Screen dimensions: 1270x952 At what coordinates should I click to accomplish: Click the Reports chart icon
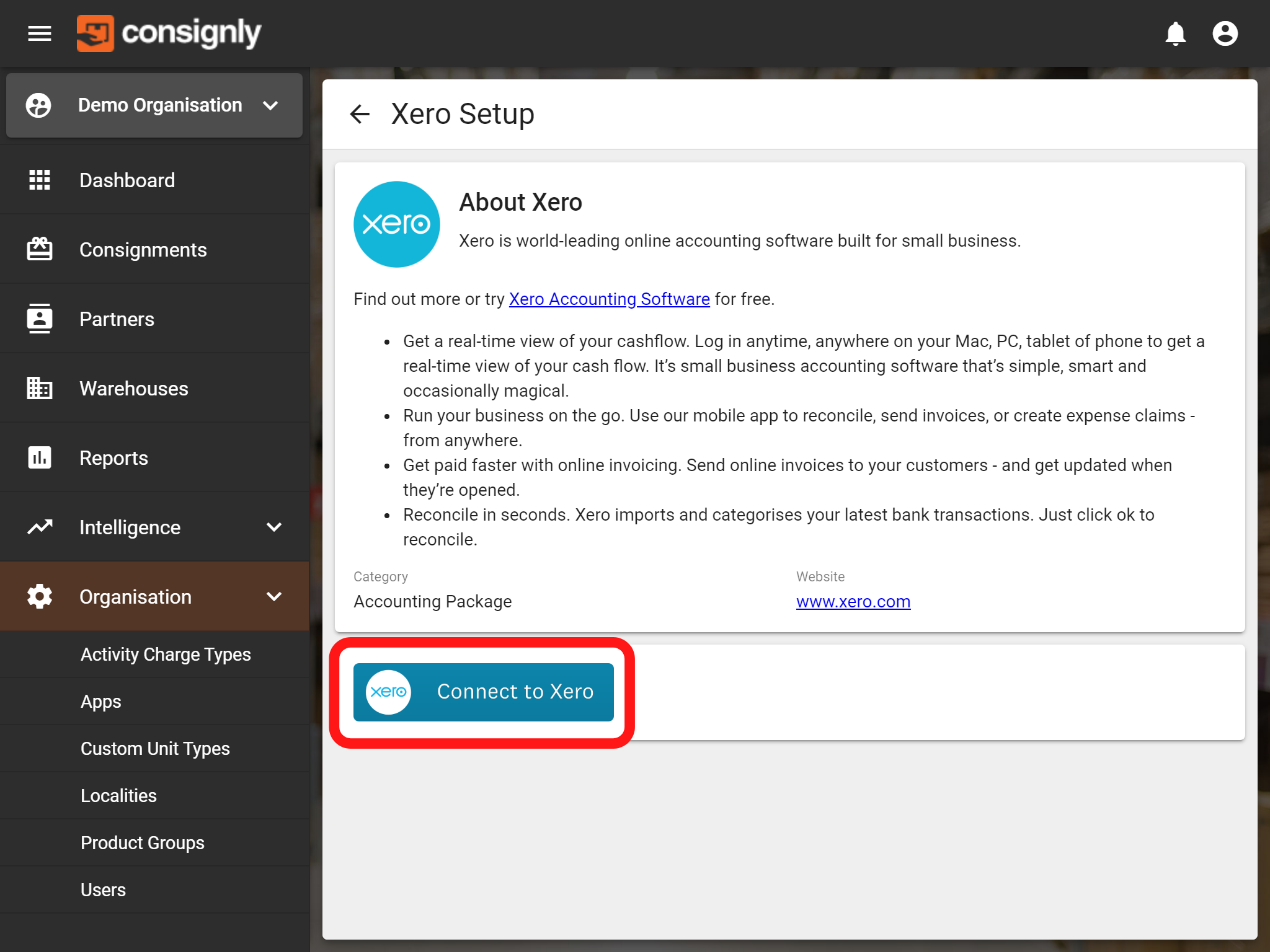40,457
